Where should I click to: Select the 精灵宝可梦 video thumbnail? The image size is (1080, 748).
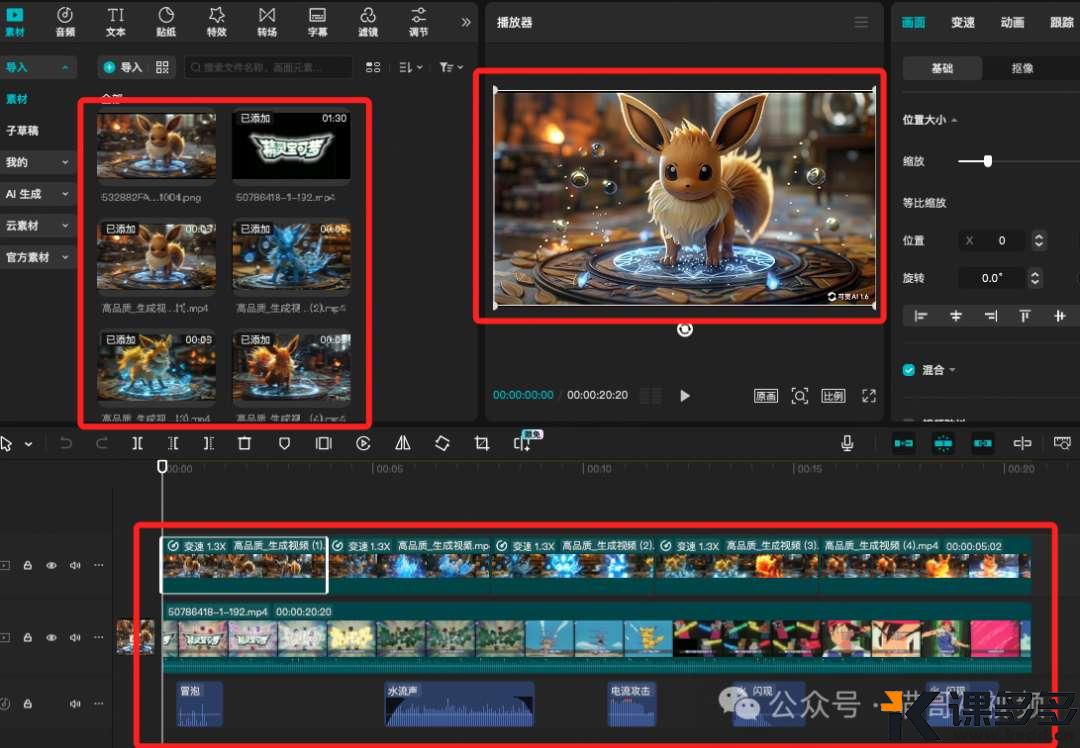[x=291, y=145]
